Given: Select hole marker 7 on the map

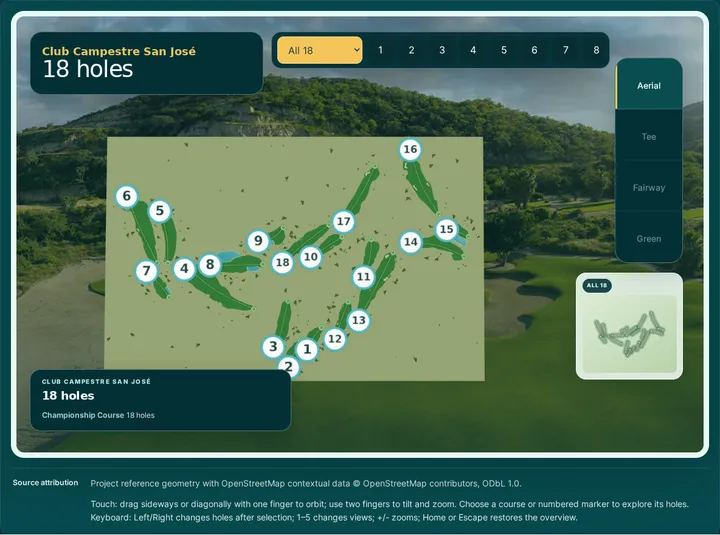Looking at the screenshot, I should 146,270.
